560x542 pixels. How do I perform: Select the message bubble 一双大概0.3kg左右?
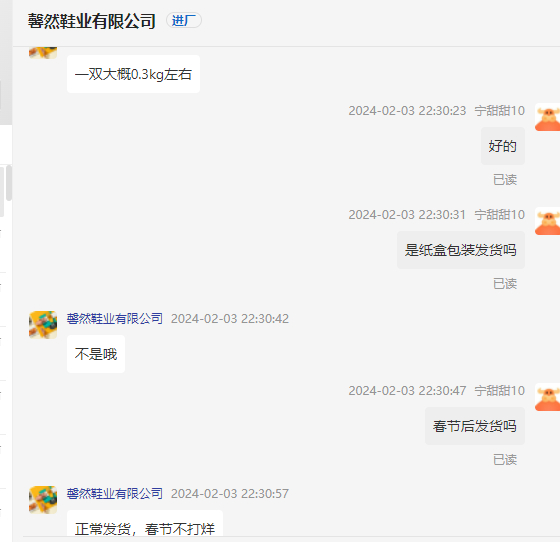pos(133,74)
